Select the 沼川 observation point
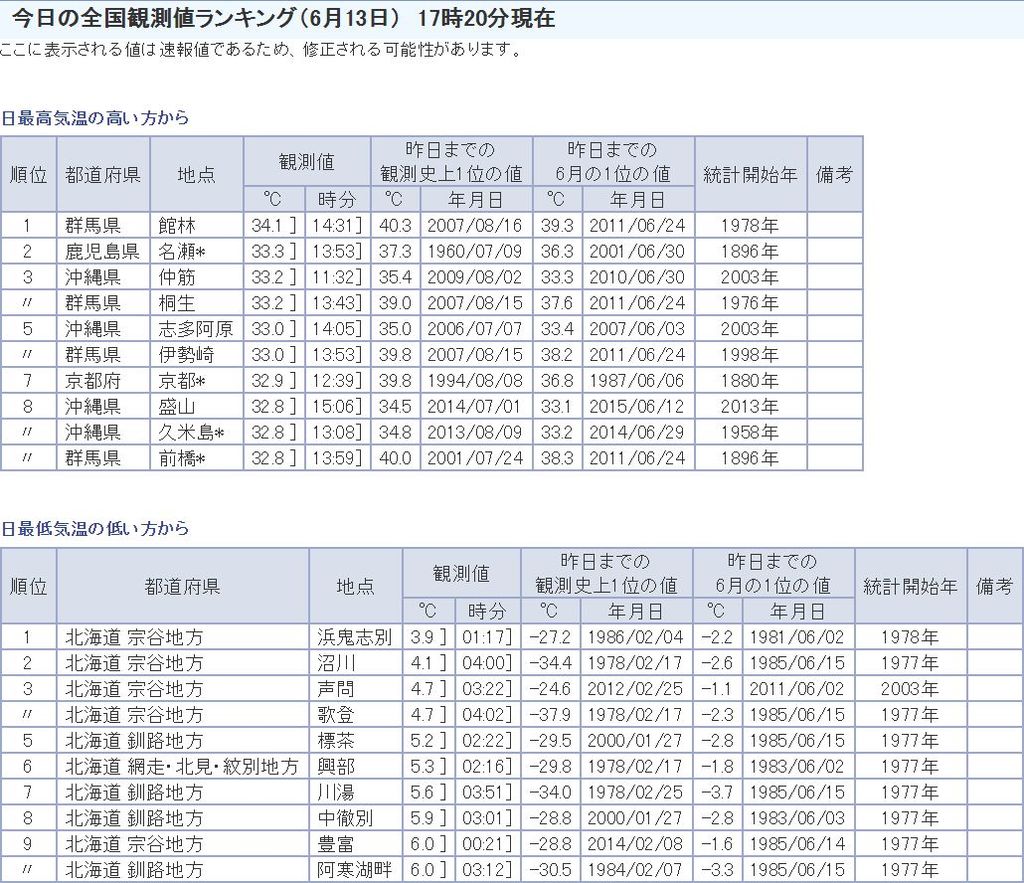Viewport: 1024px width, 883px height. [335, 663]
